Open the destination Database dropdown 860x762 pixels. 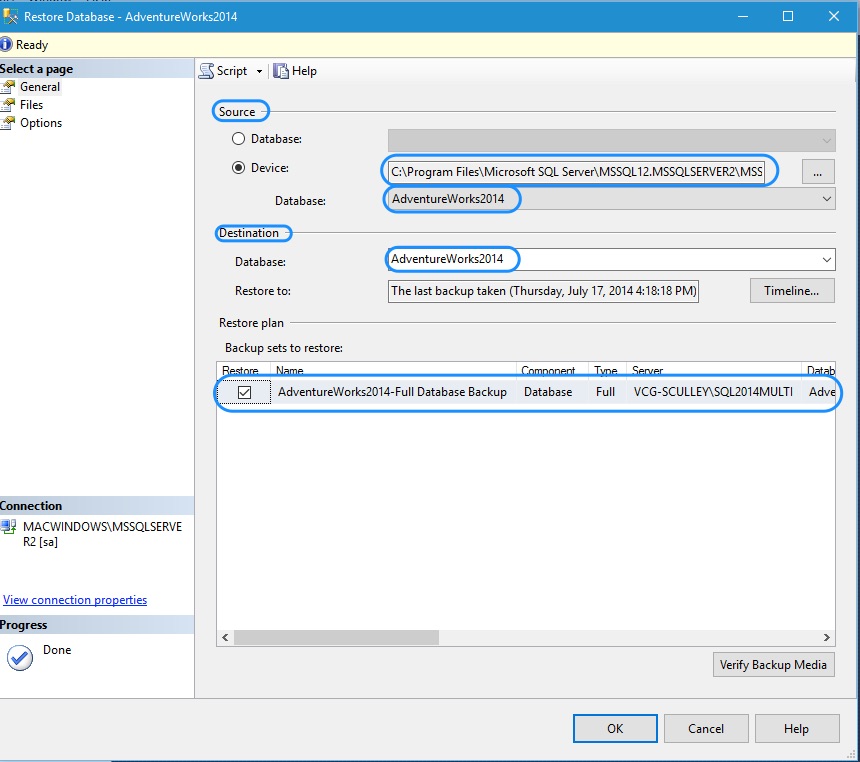click(826, 259)
